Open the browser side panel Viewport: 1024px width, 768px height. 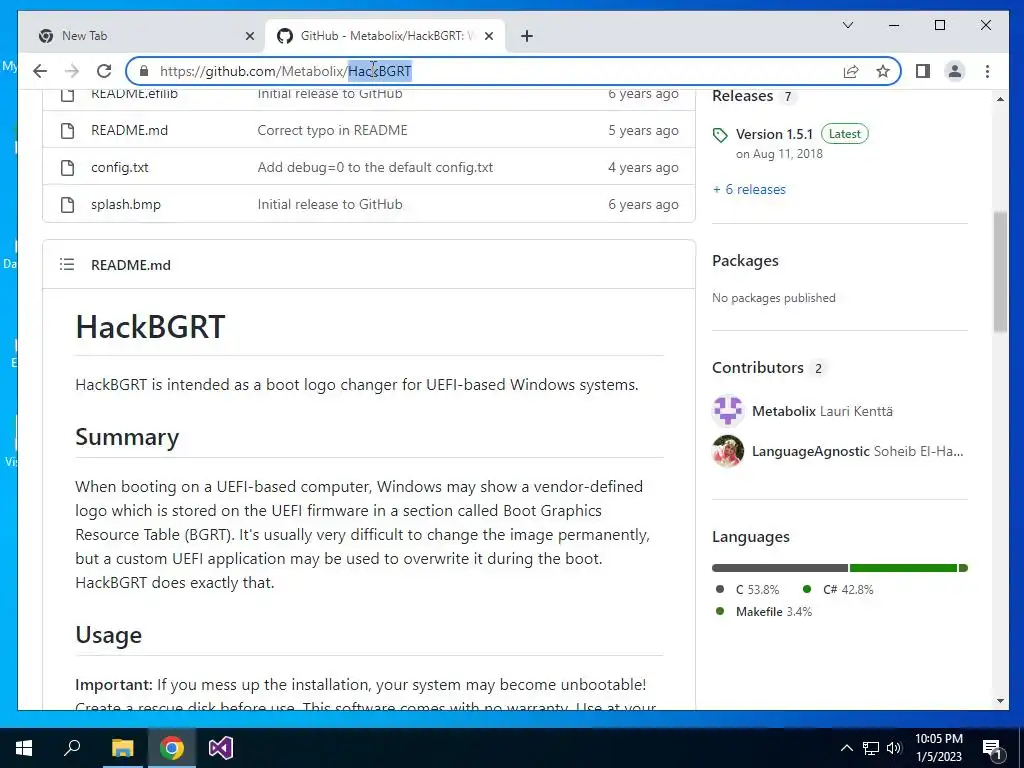tap(923, 71)
